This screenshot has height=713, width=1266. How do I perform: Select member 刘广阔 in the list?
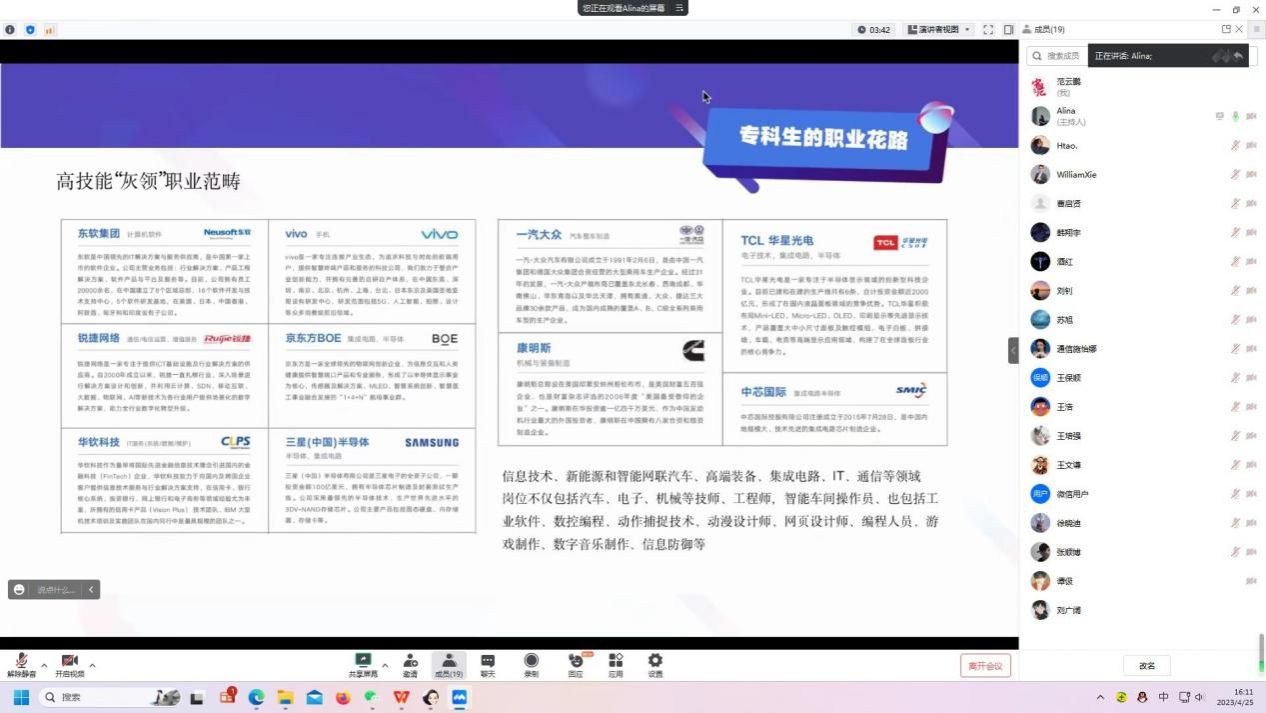point(1141,610)
